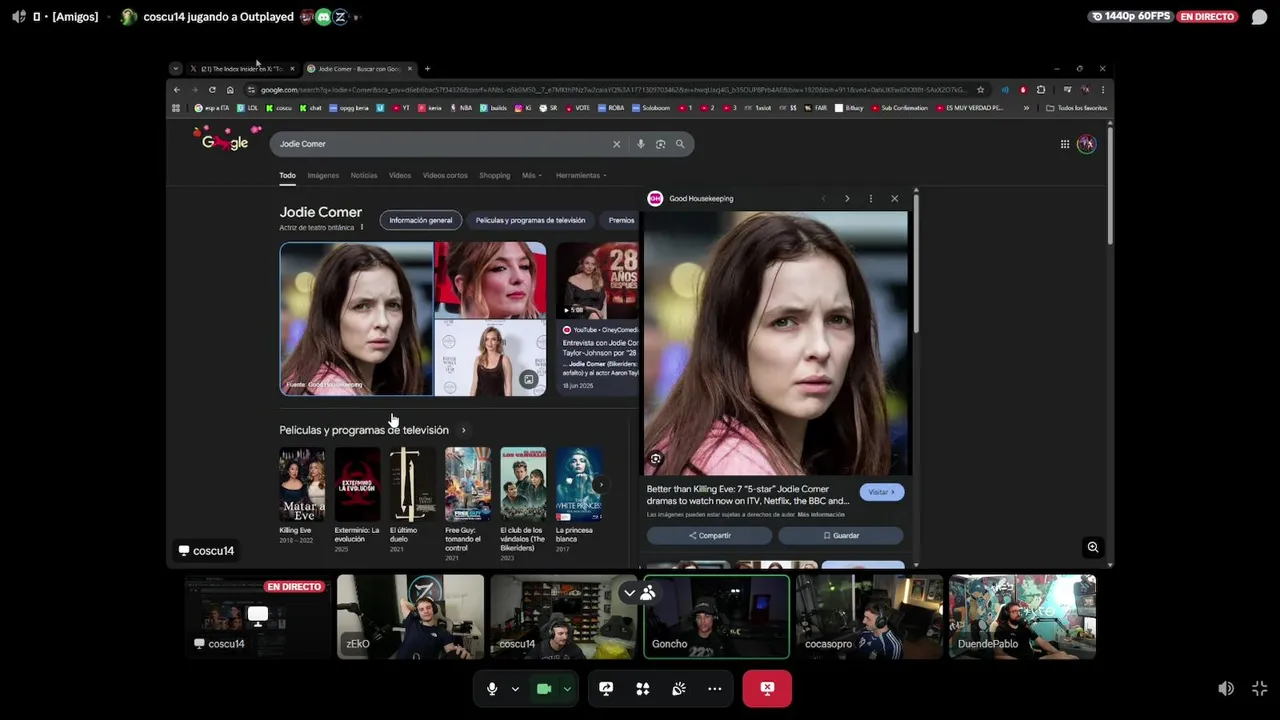Select Películas y programas de televisión chip
The width and height of the screenshot is (1280, 720).
(x=530, y=220)
